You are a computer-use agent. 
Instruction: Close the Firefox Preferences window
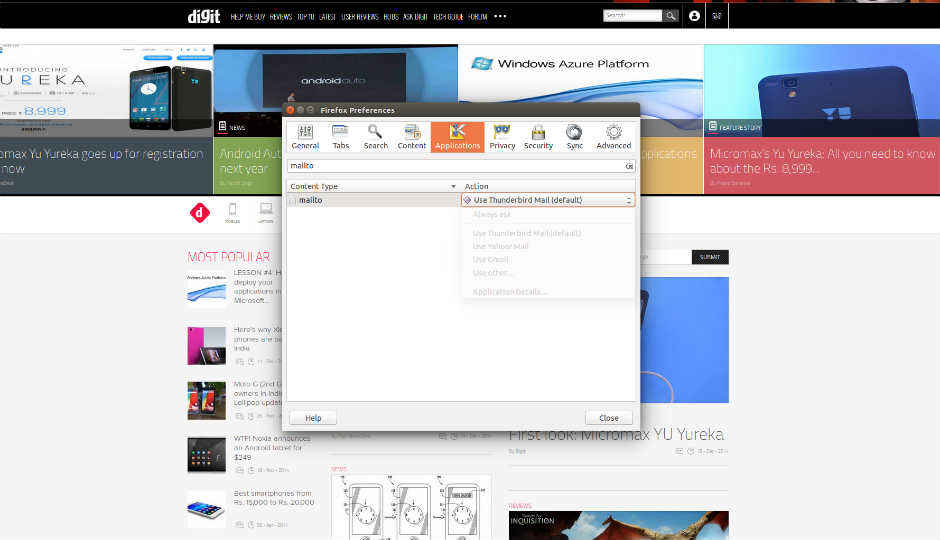tap(290, 110)
